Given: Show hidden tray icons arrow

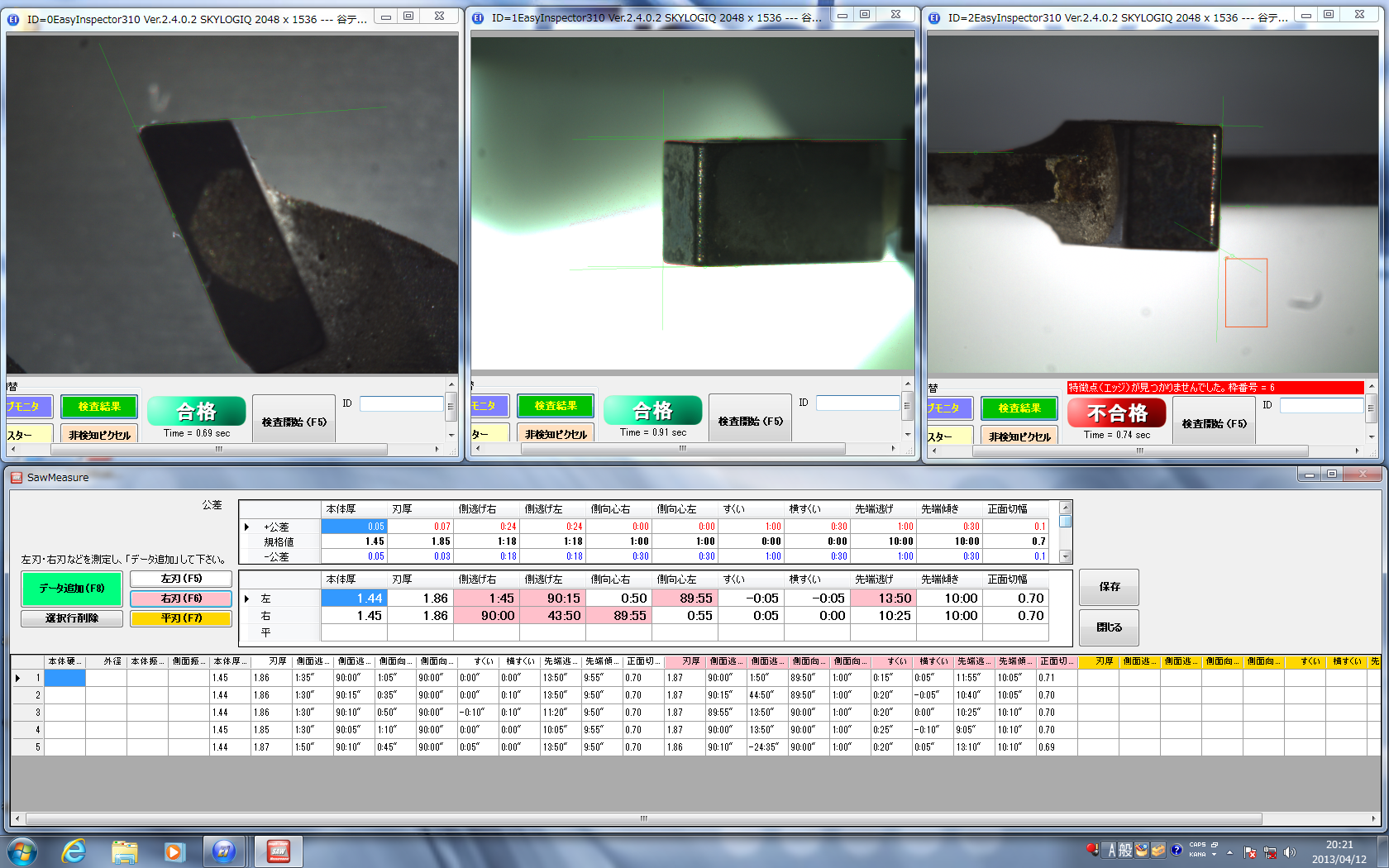Looking at the screenshot, I should (1229, 851).
